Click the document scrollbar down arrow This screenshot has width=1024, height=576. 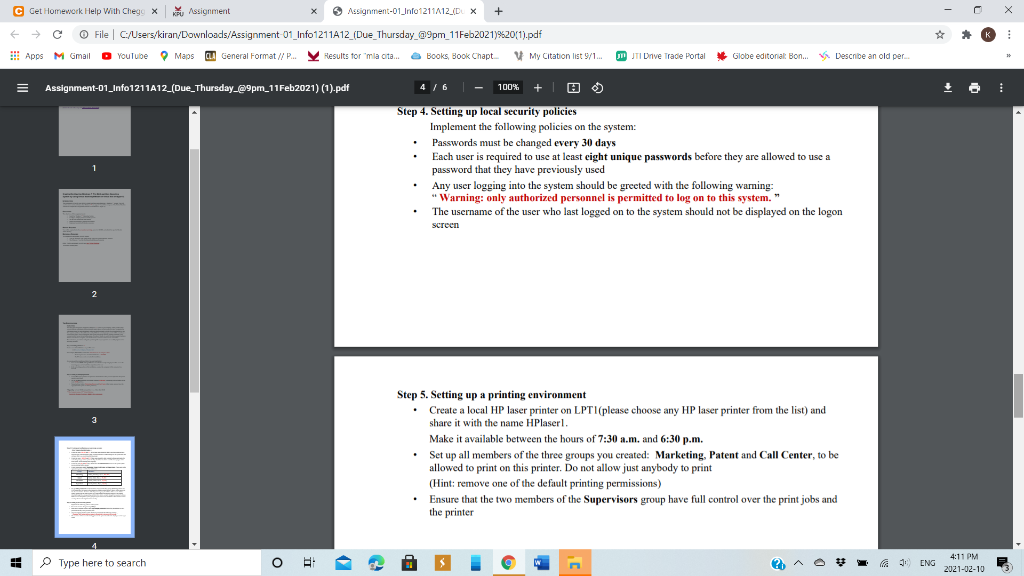pyautogui.click(x=1018, y=544)
